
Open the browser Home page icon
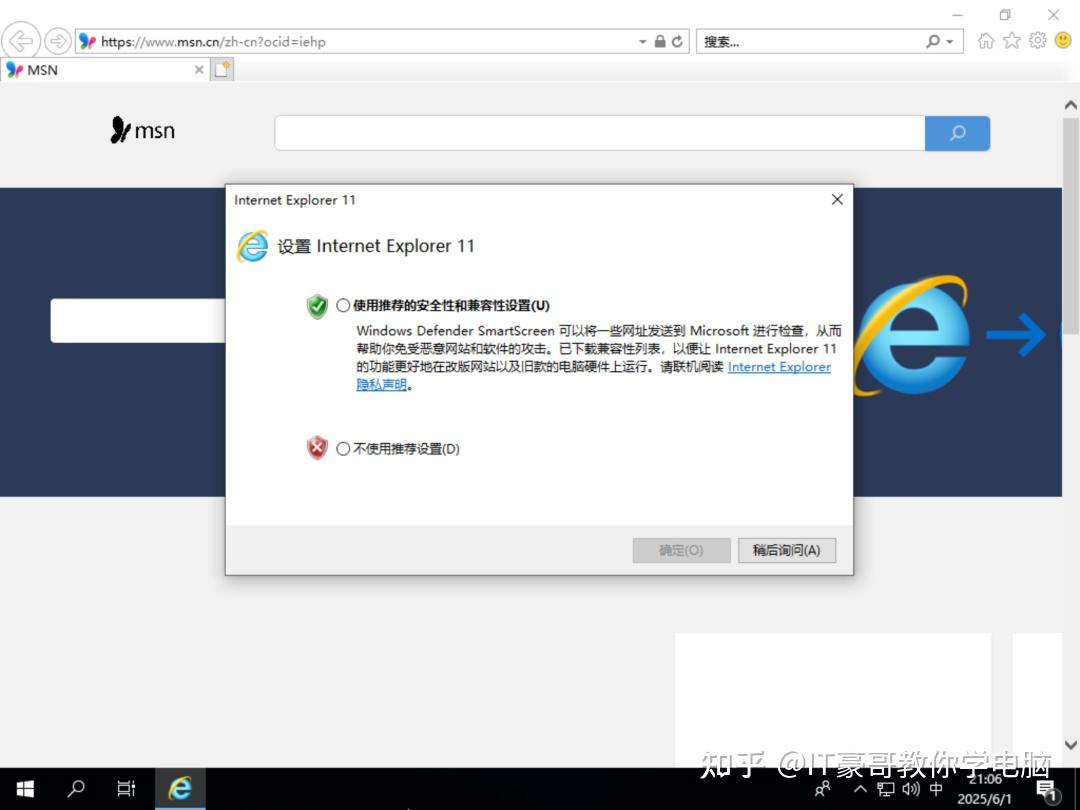[986, 40]
